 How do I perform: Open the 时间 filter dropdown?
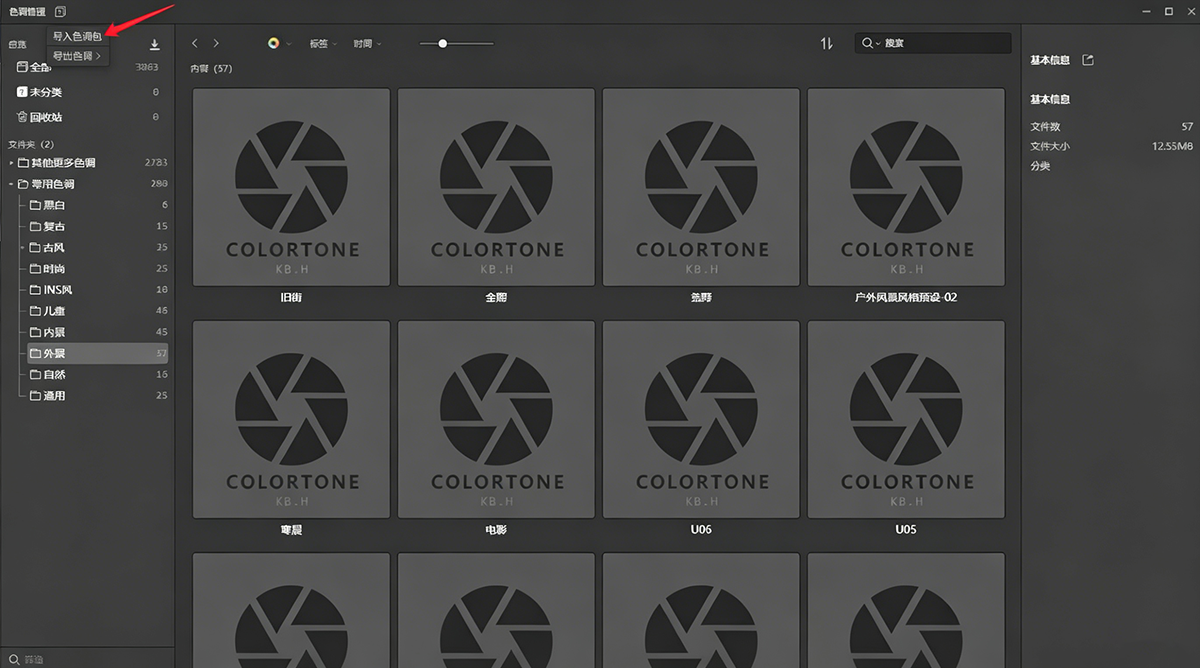tap(366, 44)
